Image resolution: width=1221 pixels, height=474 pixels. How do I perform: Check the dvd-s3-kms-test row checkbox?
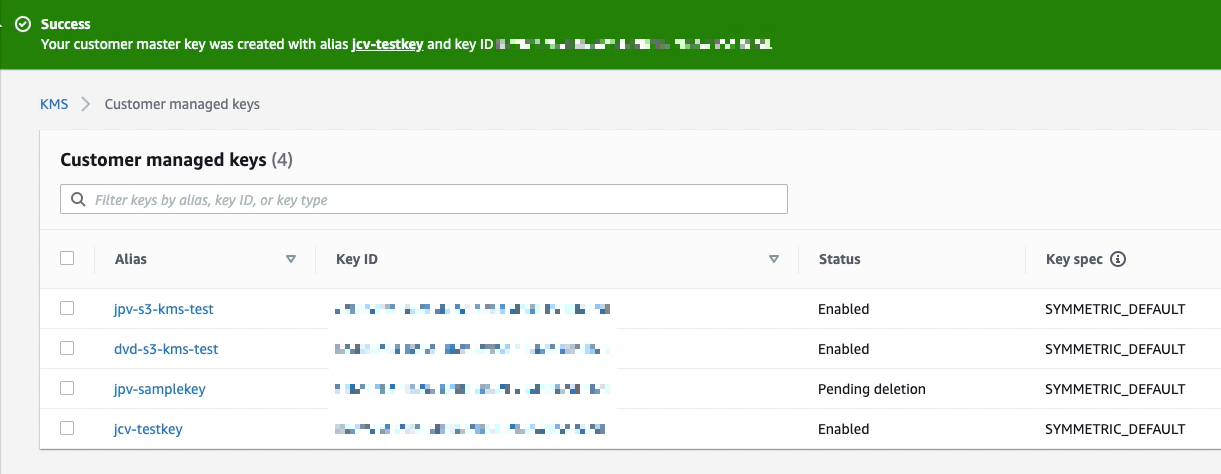pos(67,348)
